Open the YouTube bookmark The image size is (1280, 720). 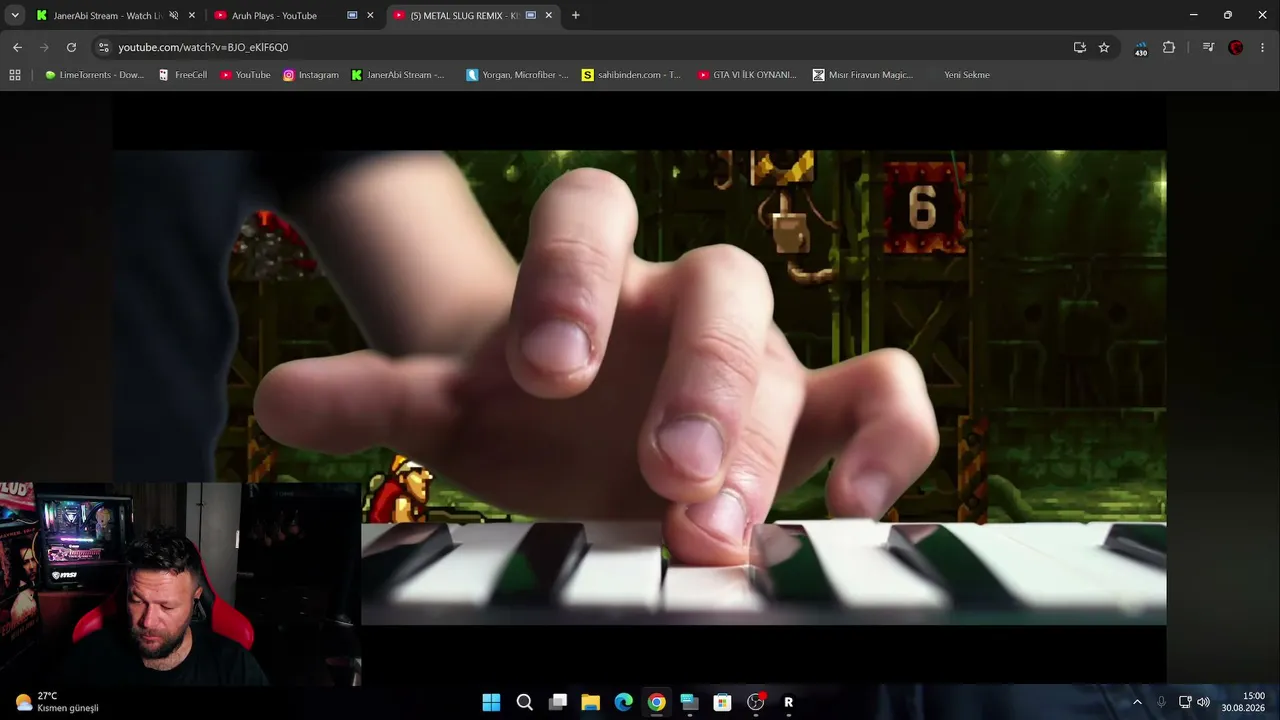pos(245,75)
